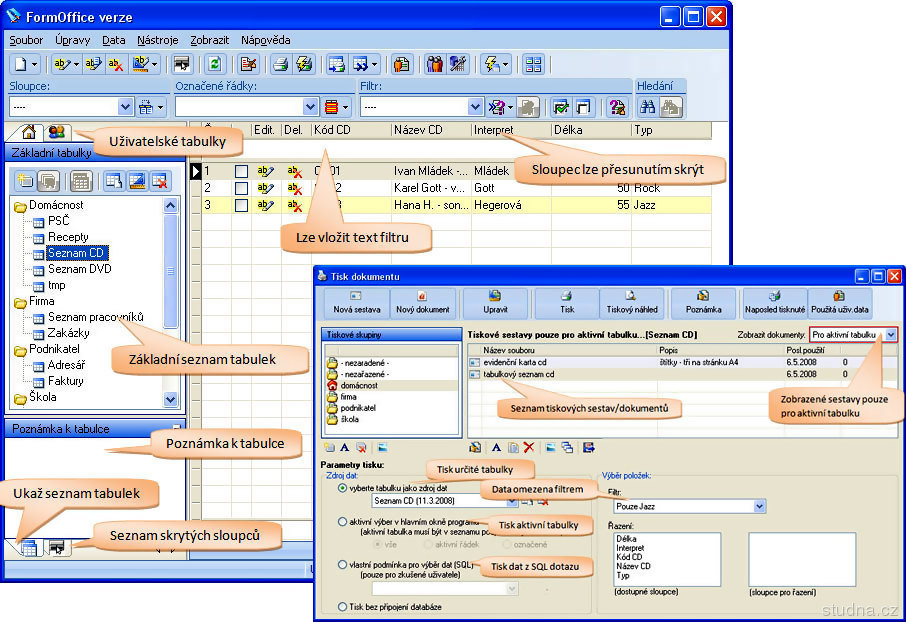Click the green refresh icon in main toolbar
The image size is (906, 622).
pyautogui.click(x=214, y=64)
